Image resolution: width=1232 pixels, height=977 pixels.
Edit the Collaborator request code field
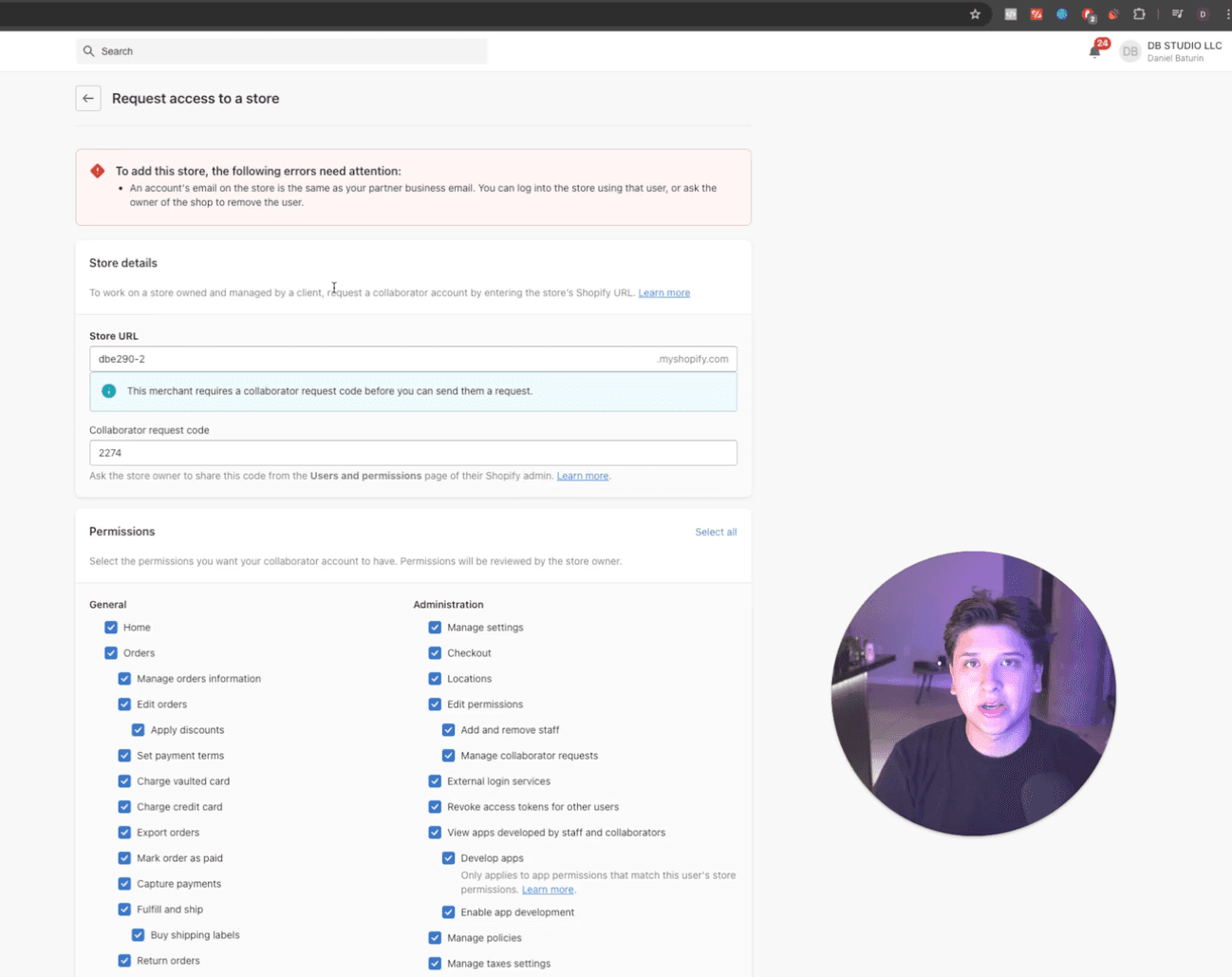(x=413, y=453)
